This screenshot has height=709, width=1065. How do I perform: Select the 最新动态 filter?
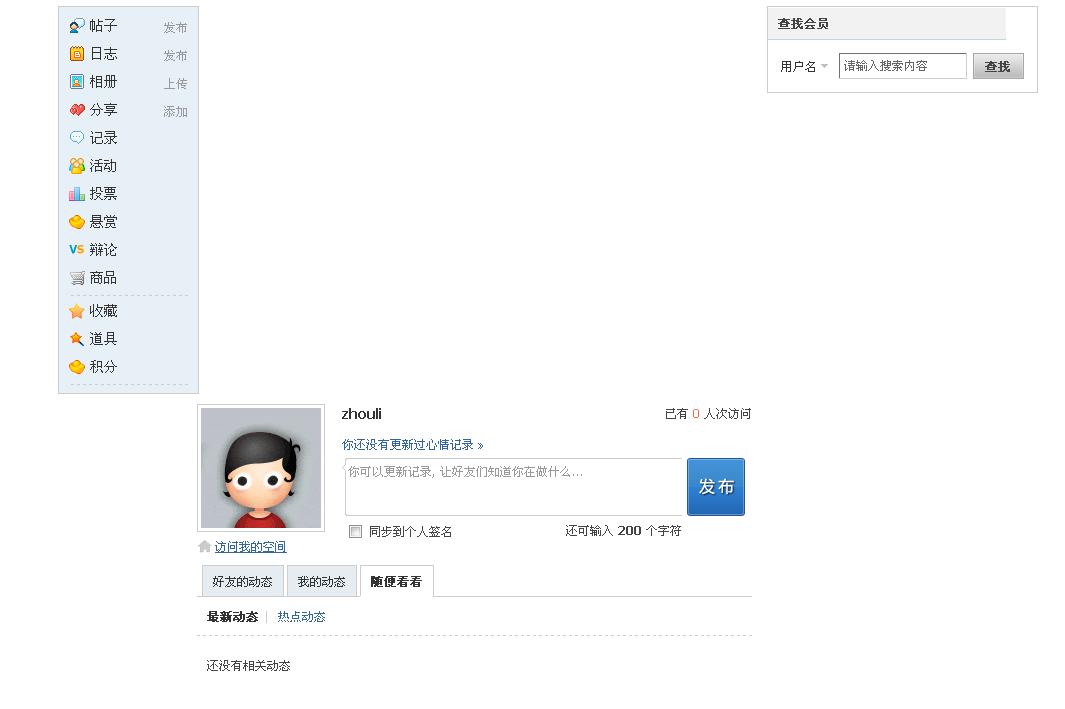click(x=232, y=617)
